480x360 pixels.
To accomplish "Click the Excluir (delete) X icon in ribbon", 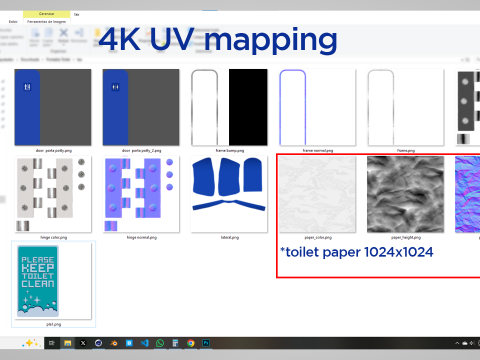I will coord(63,33).
